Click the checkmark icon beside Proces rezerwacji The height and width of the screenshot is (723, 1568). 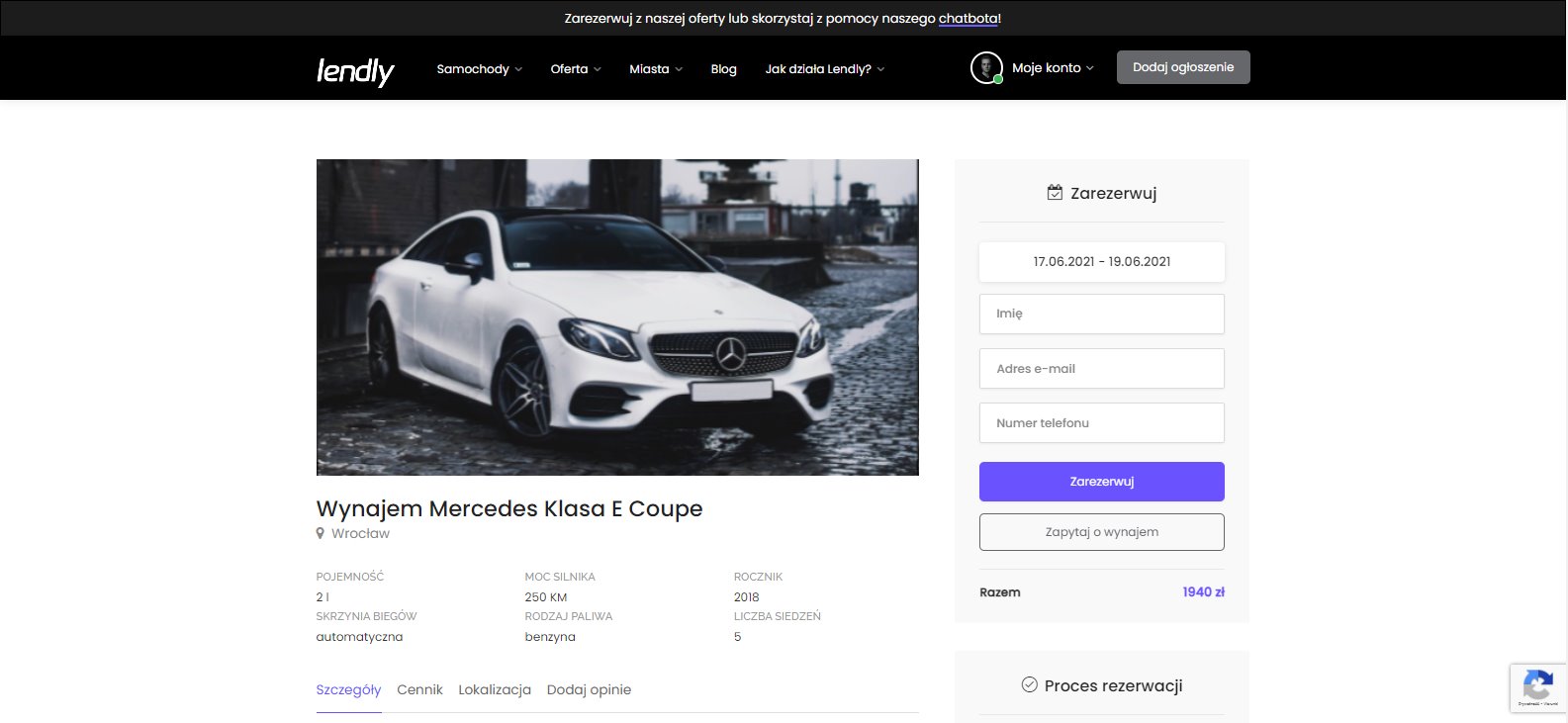coord(1029,684)
